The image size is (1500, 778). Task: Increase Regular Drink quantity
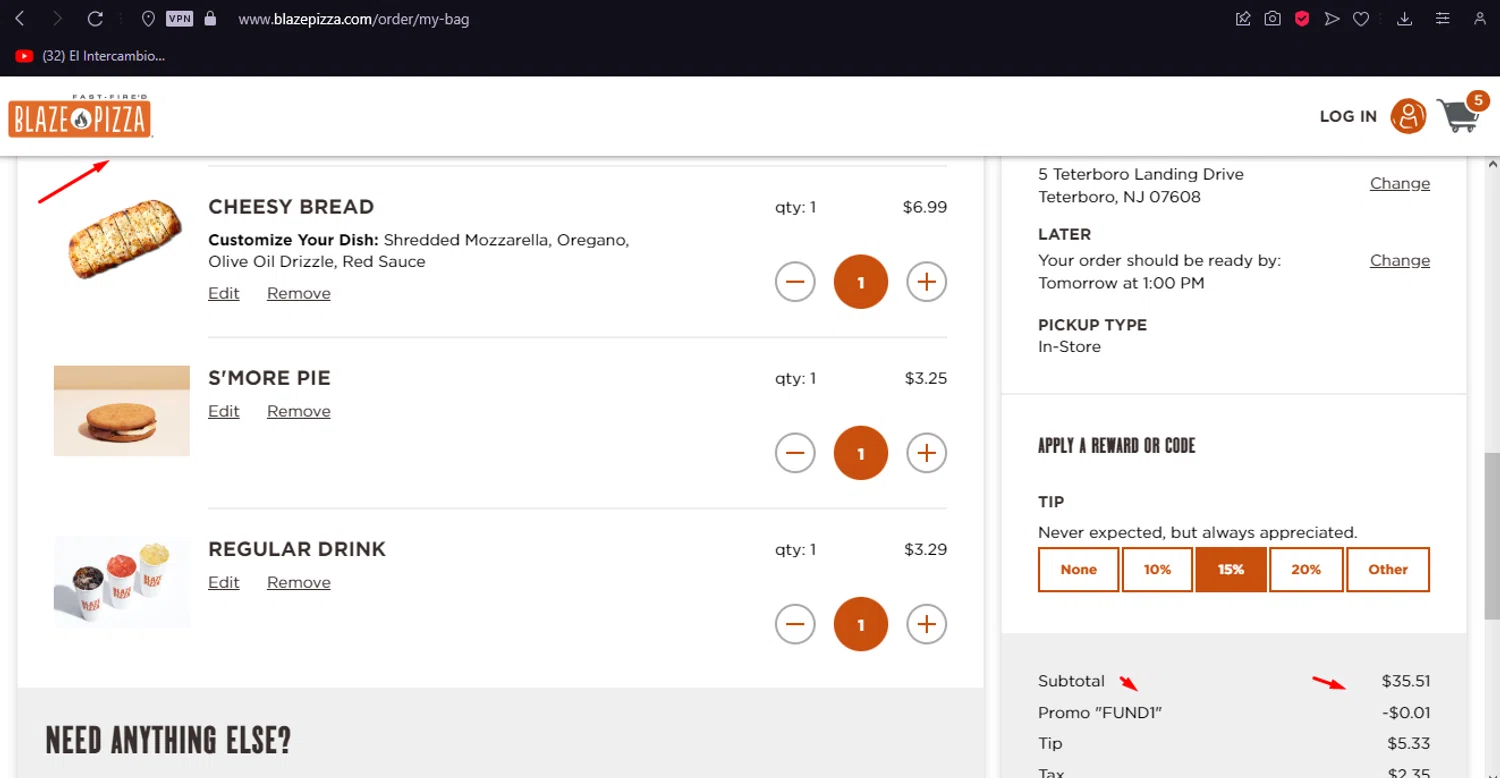[927, 624]
